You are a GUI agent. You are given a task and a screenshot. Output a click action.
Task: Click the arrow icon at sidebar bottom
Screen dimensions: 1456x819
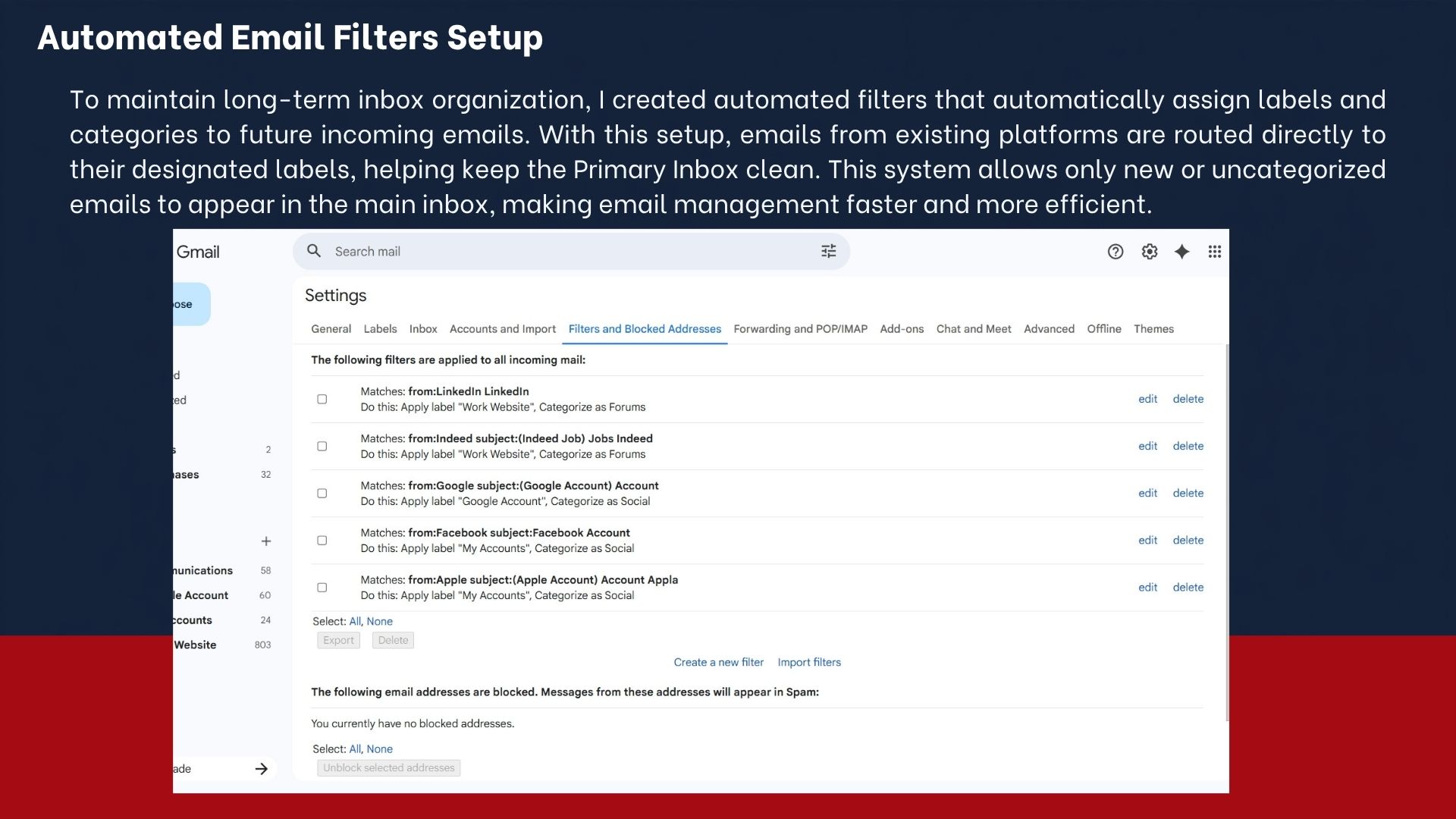pyautogui.click(x=262, y=769)
